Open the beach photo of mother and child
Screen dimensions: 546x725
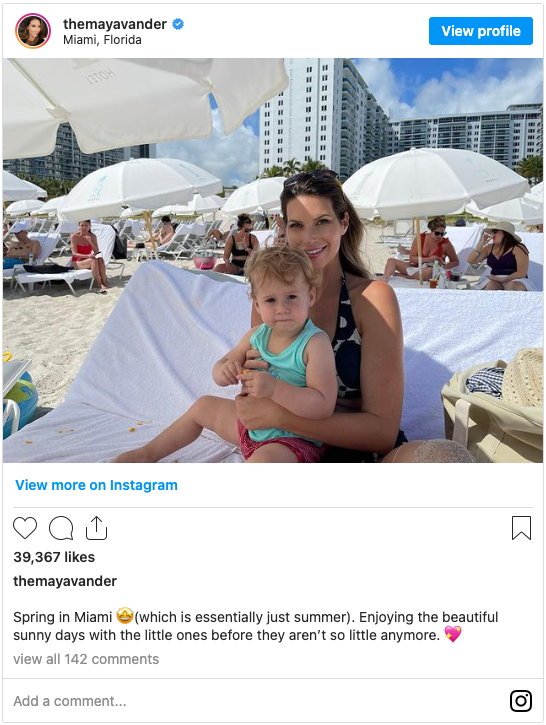point(273,260)
